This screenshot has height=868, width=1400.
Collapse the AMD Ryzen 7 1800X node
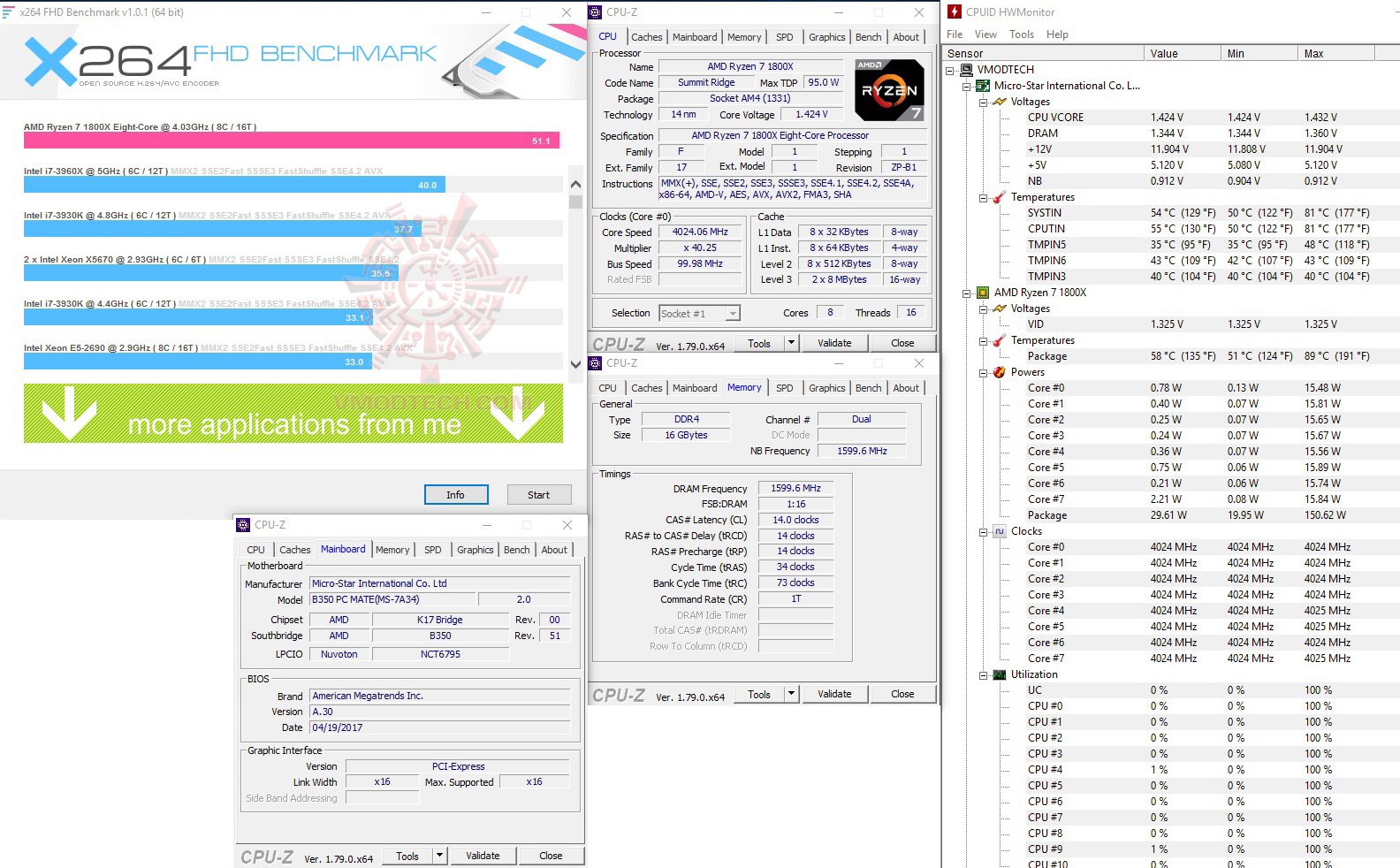(967, 293)
